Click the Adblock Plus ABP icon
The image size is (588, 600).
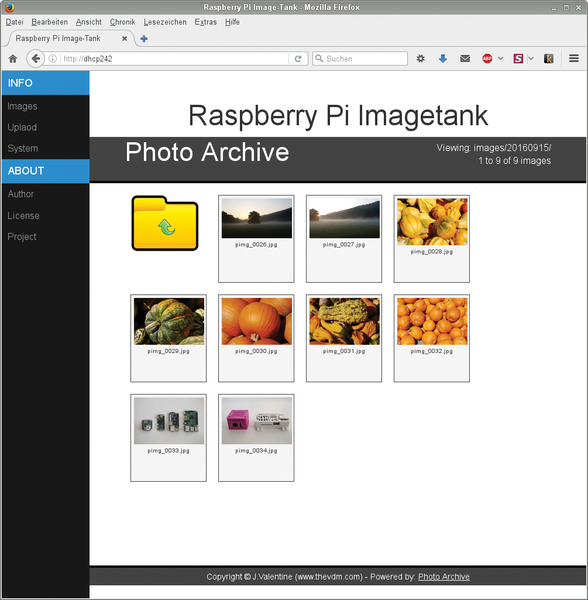(487, 59)
